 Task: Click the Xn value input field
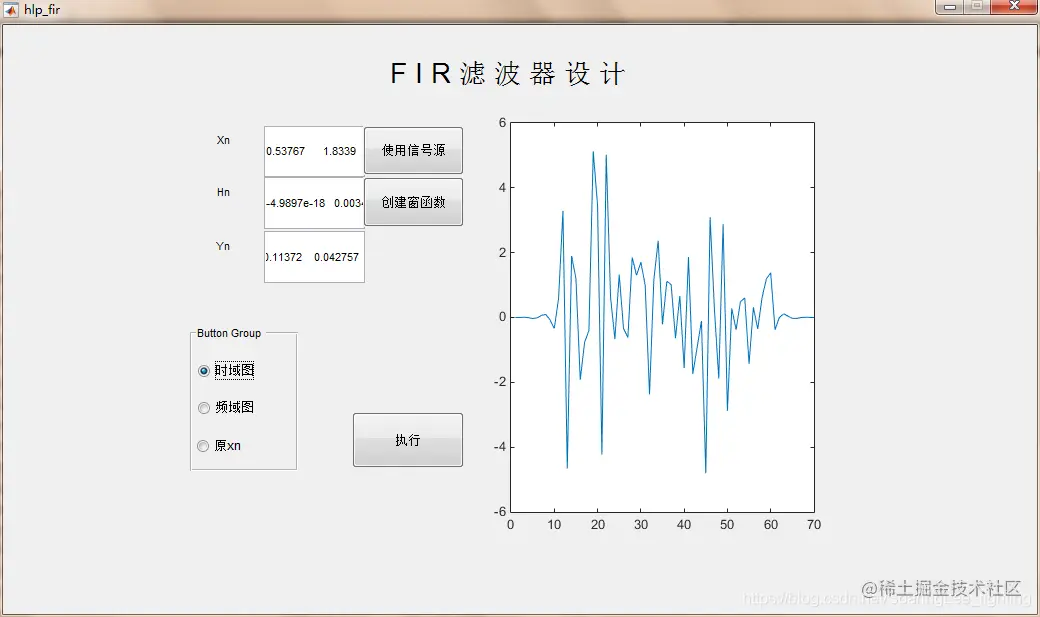click(314, 151)
